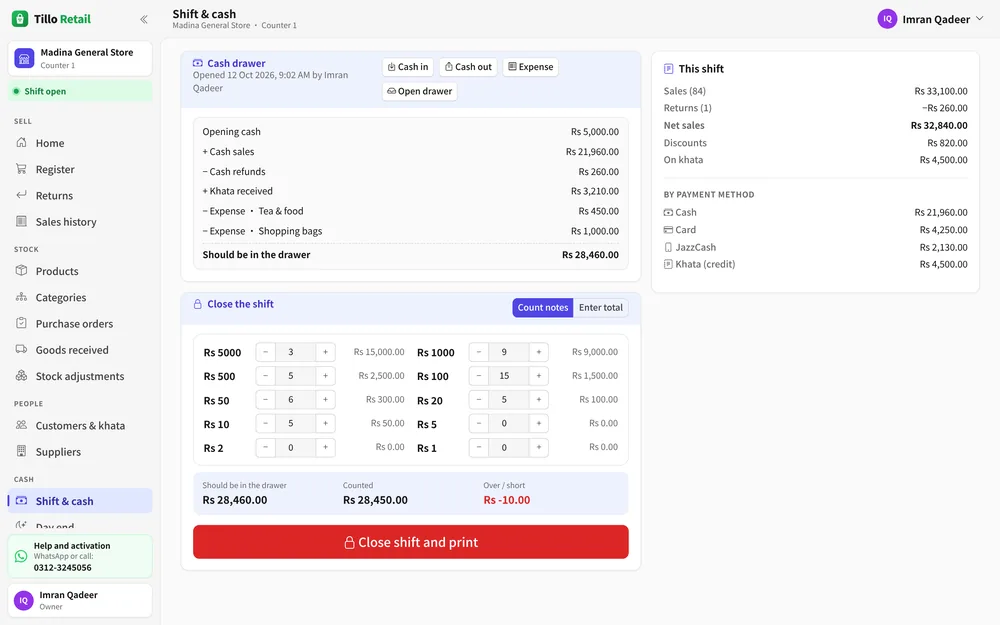This screenshot has height=625, width=1000.
Task: Select the Count notes mode
Action: click(543, 307)
